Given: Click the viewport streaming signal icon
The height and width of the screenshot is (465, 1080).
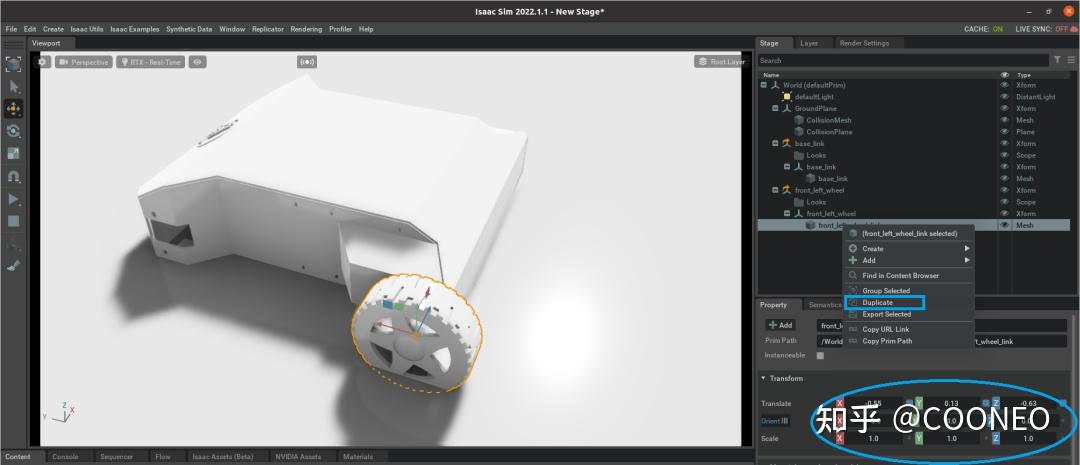Looking at the screenshot, I should tap(307, 62).
